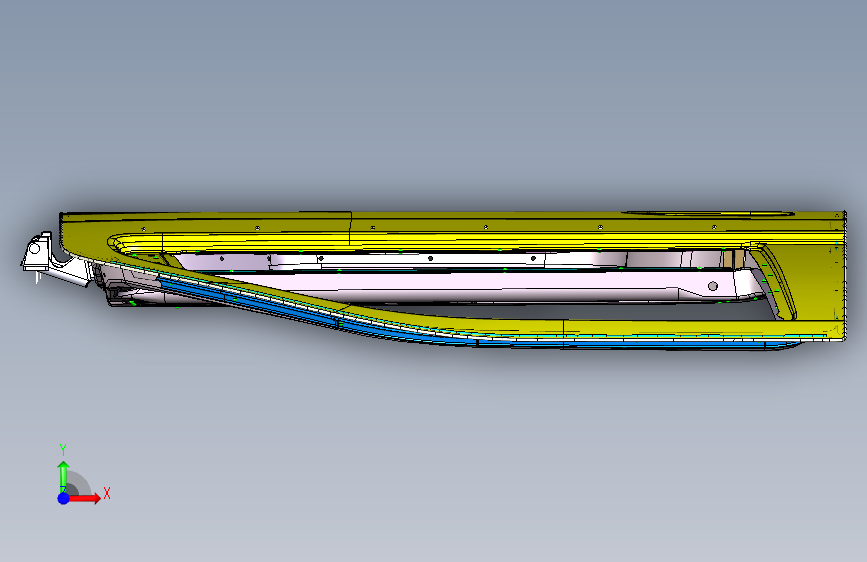Click the "X" label of the axis triad
Screen dimensions: 867x562
point(107,493)
